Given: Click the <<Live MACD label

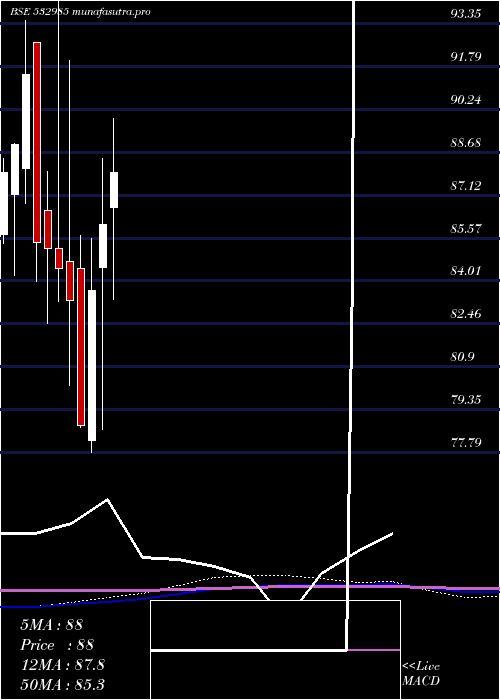Looking at the screenshot, I should point(421,674).
